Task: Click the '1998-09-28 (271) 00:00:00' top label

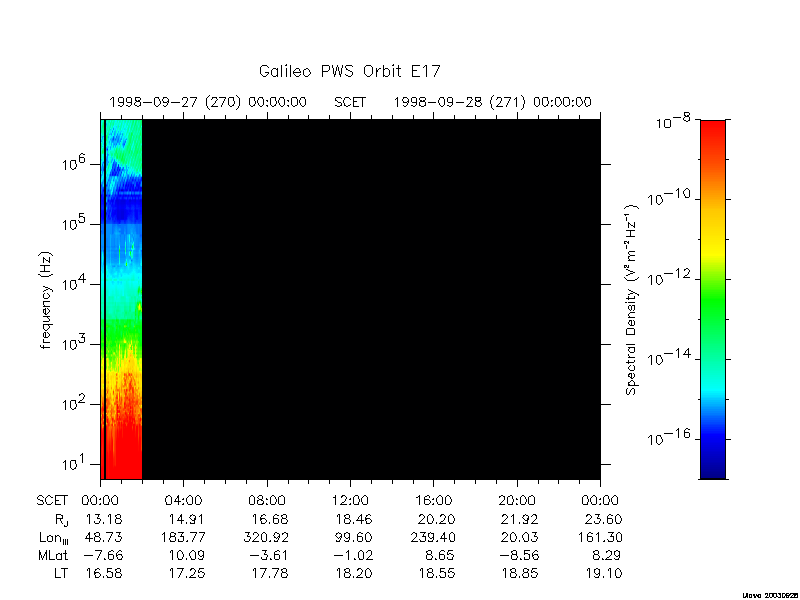Action: coord(492,103)
